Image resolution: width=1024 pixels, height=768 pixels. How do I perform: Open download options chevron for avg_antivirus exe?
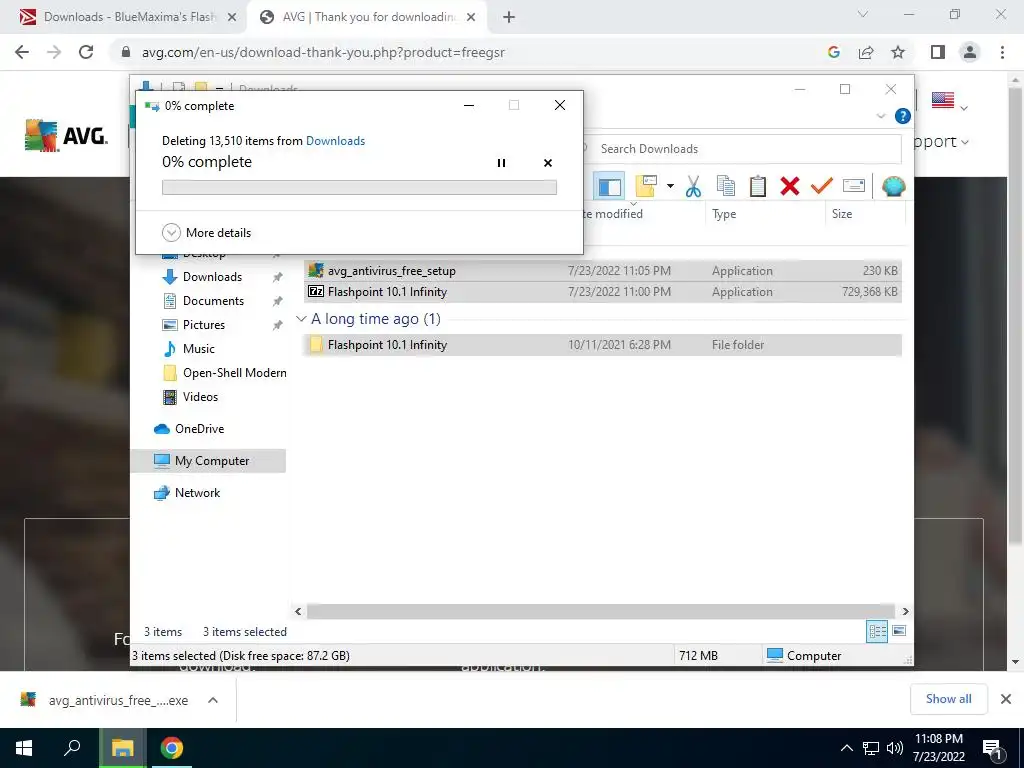pyautogui.click(x=213, y=700)
